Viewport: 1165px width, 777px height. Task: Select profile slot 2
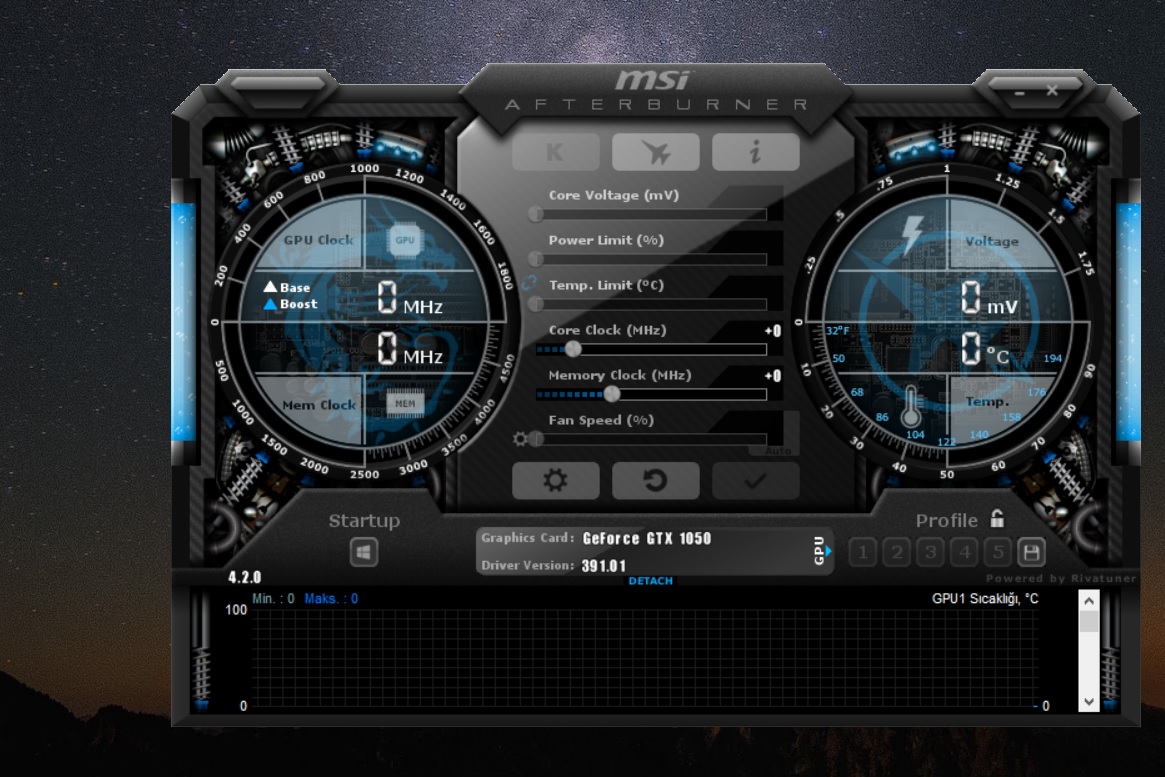coord(897,552)
